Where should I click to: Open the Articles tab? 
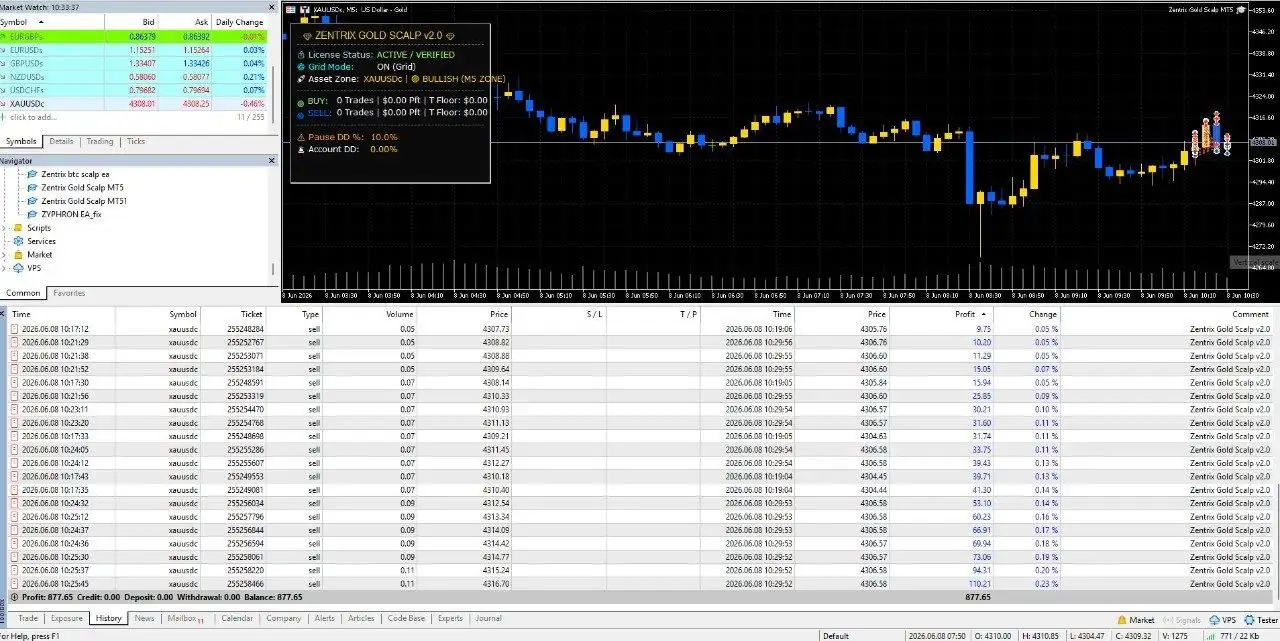(x=361, y=618)
